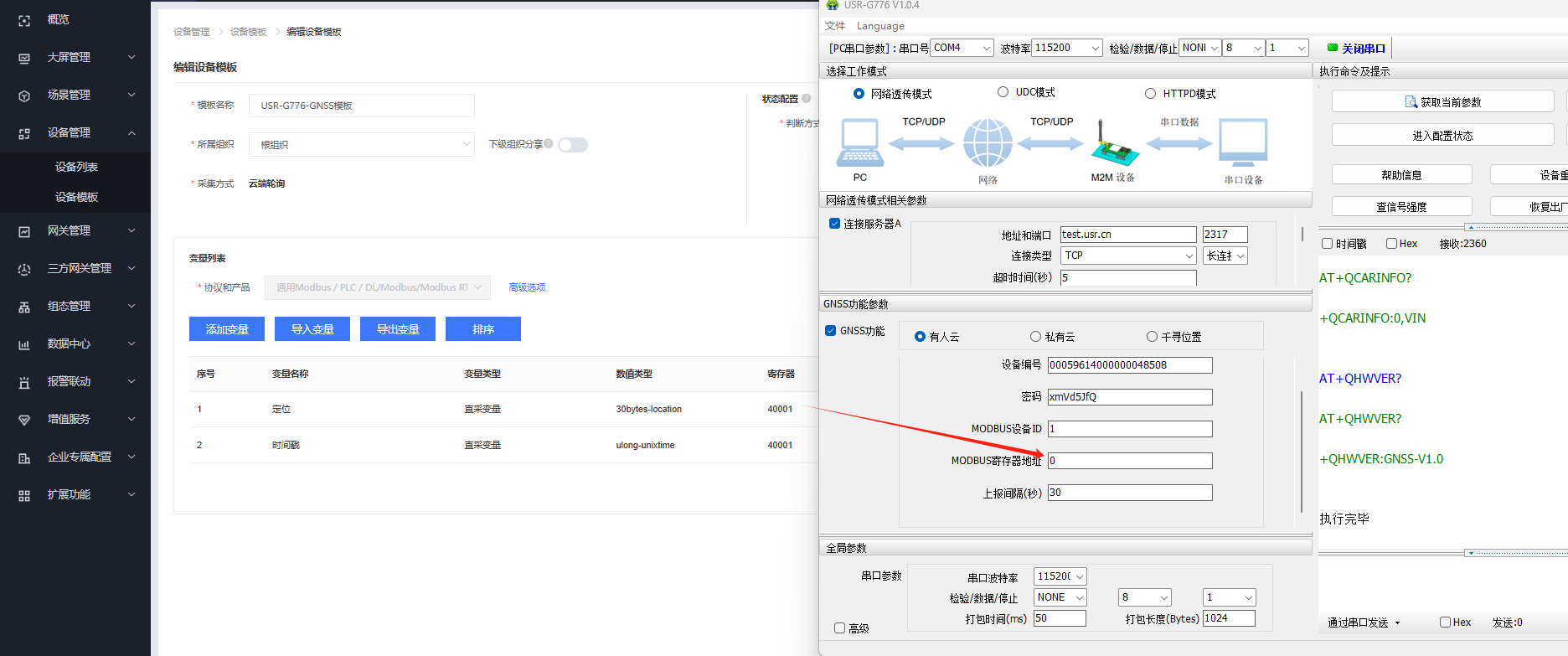The width and height of the screenshot is (1568, 656).
Task: Toggle the 下级组织分享 switch
Action: coord(573,145)
